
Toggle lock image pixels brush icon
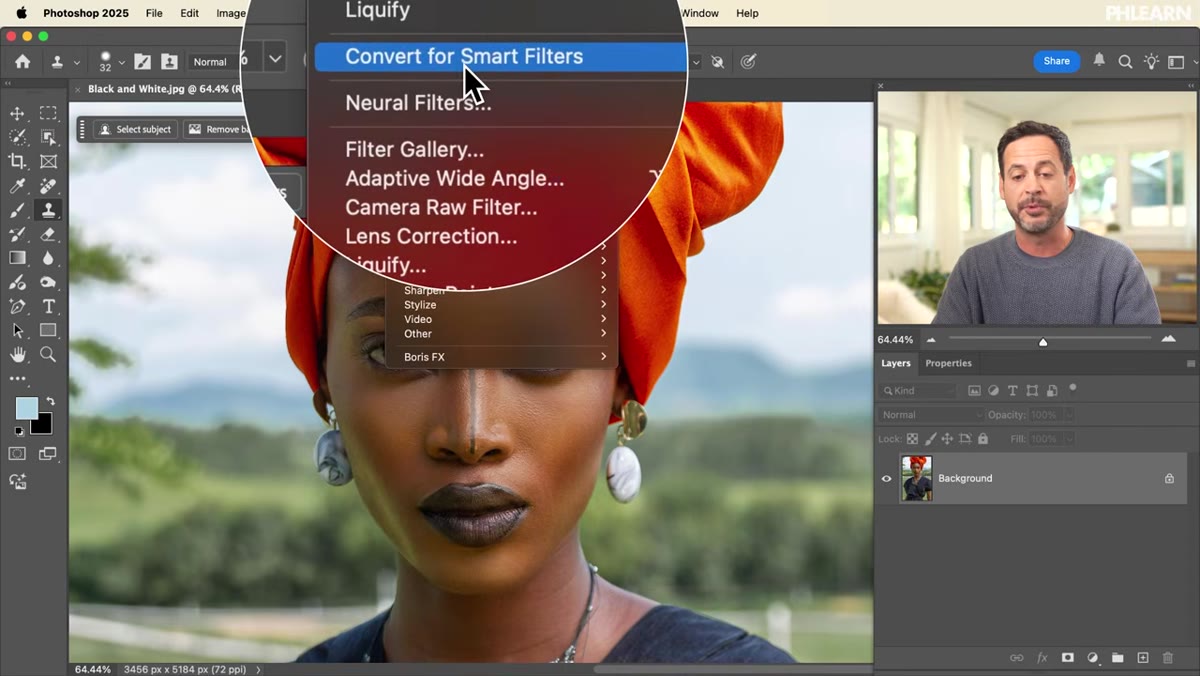point(930,439)
